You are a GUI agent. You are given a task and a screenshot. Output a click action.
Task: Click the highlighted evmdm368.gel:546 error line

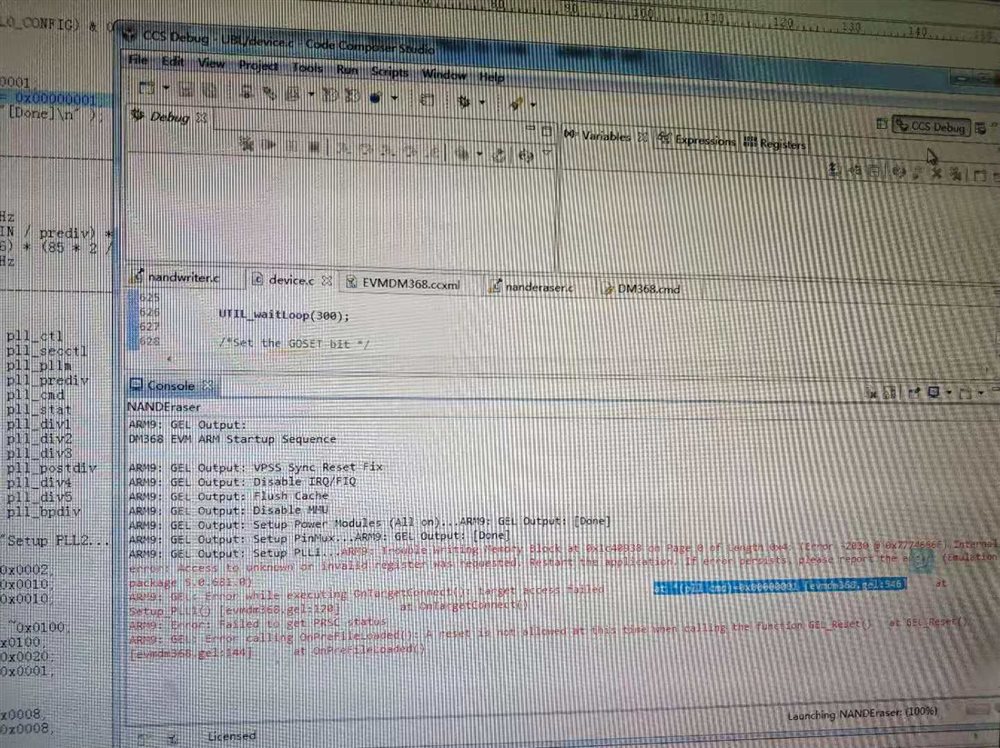pos(779,585)
